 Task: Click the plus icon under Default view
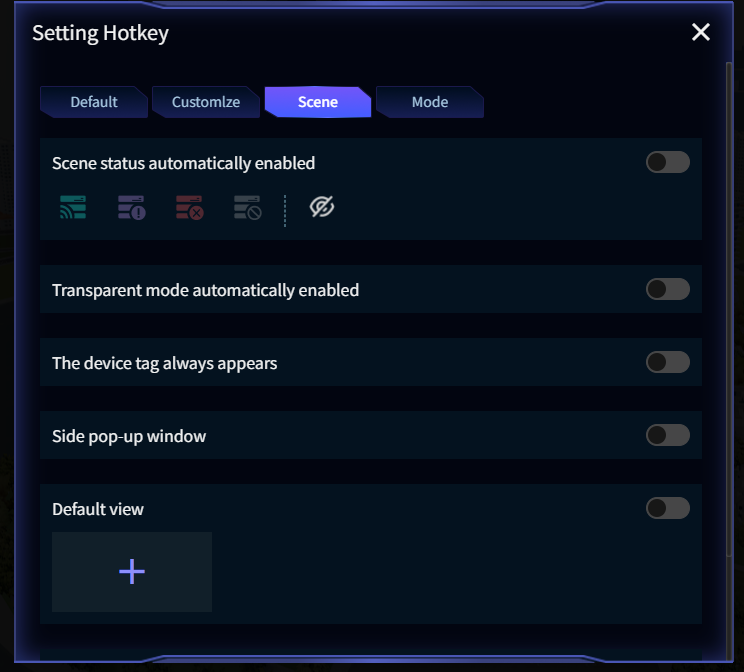coord(132,571)
